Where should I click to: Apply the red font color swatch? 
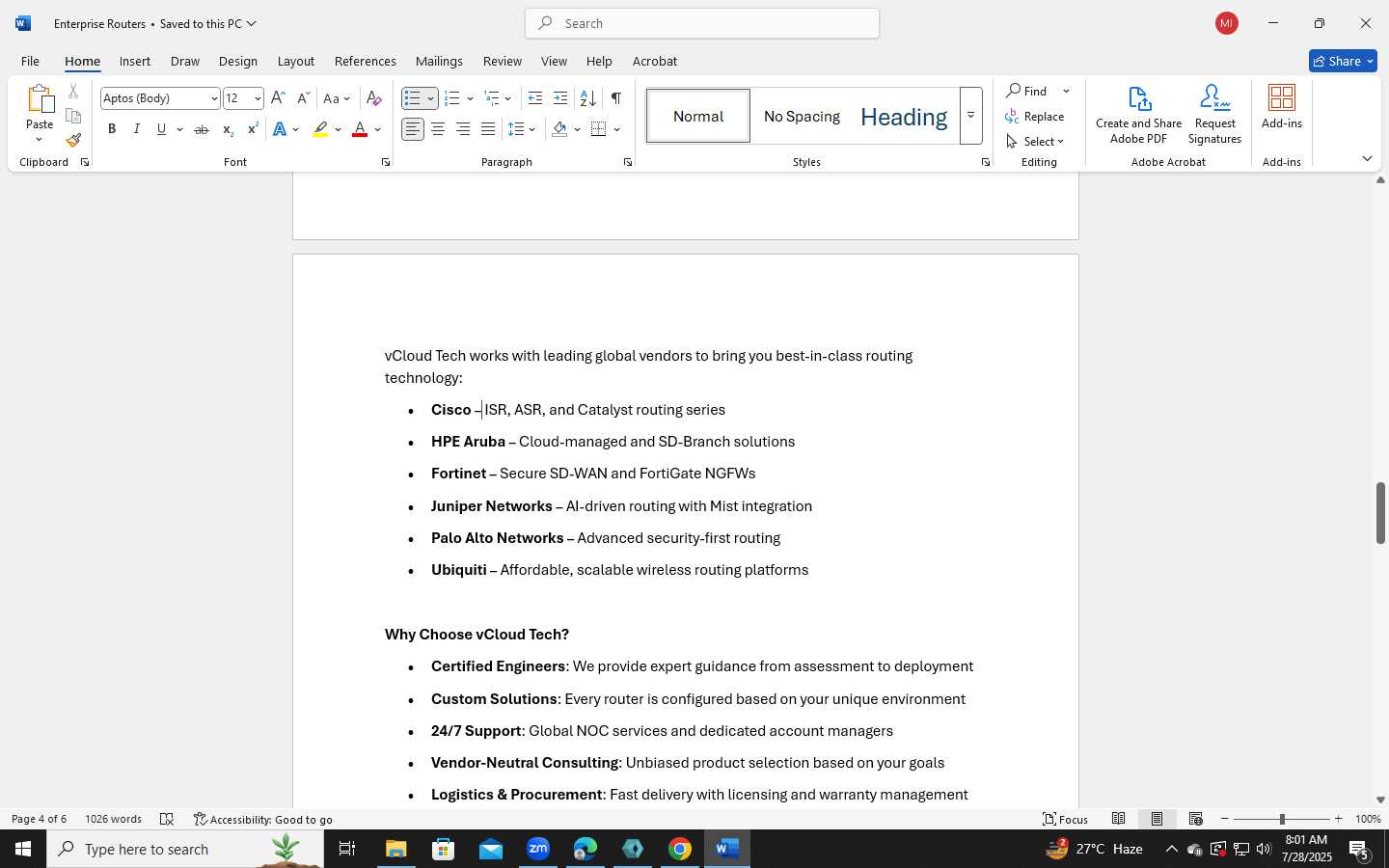(x=360, y=129)
